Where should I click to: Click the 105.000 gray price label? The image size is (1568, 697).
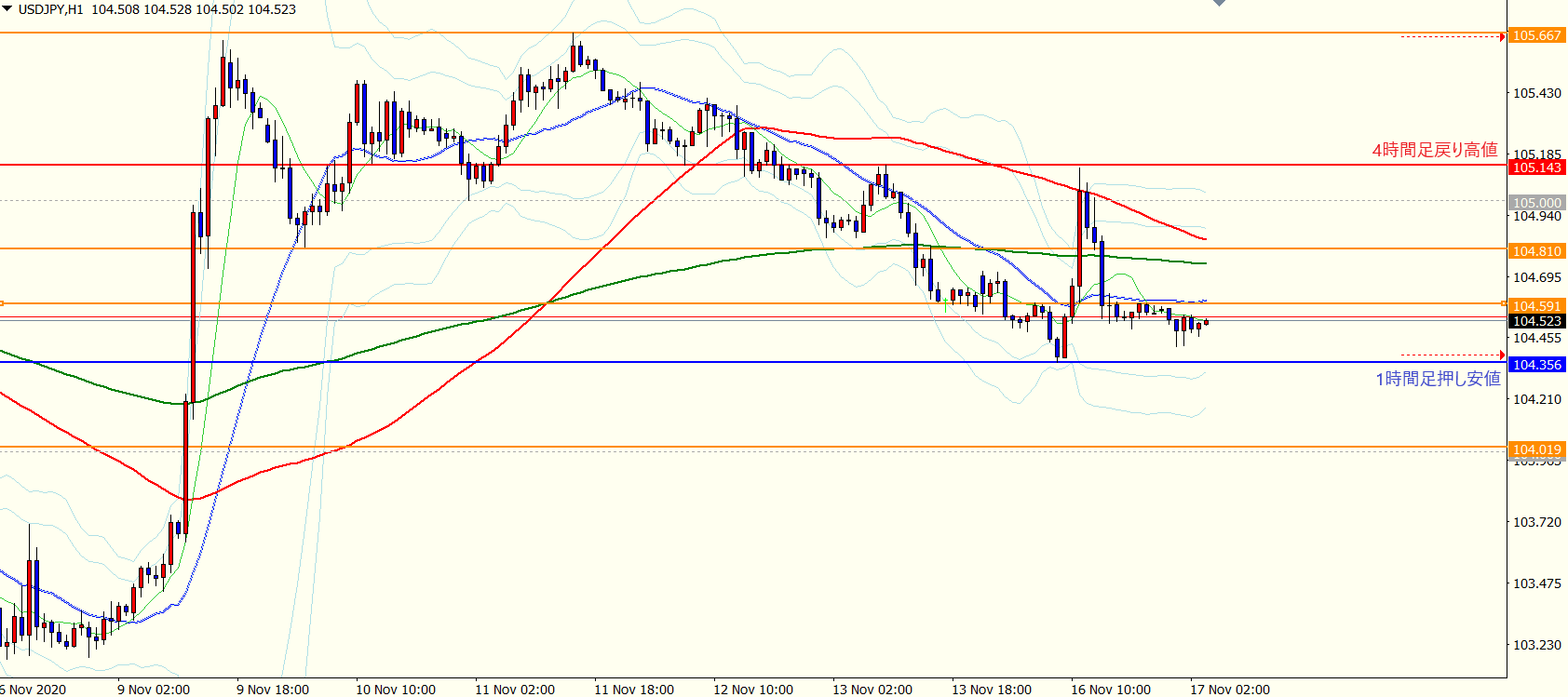(1536, 202)
